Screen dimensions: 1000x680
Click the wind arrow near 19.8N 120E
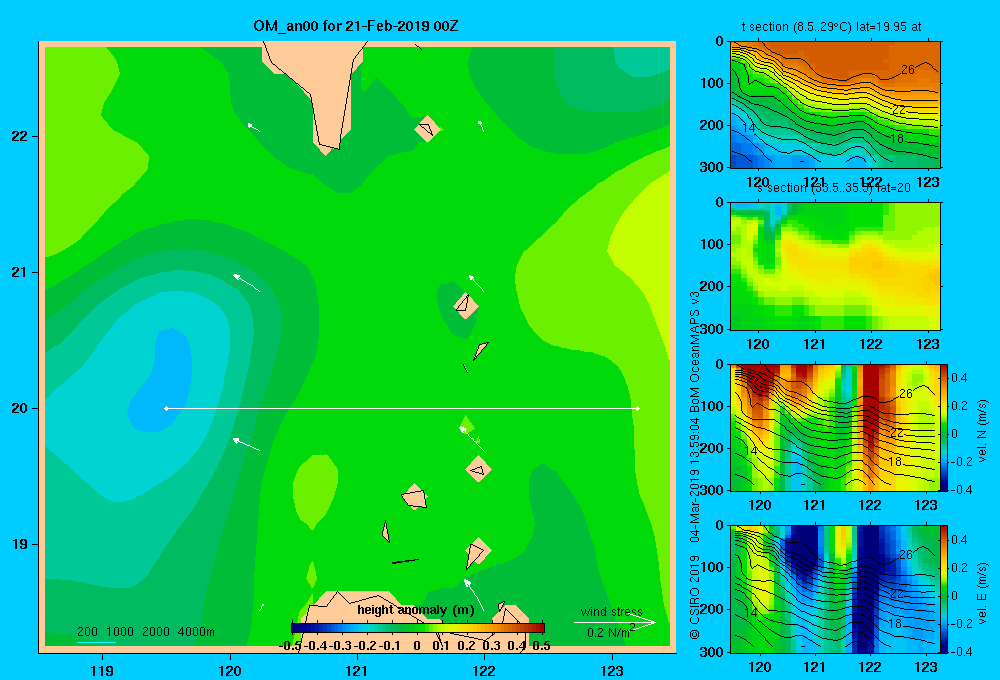(x=246, y=444)
